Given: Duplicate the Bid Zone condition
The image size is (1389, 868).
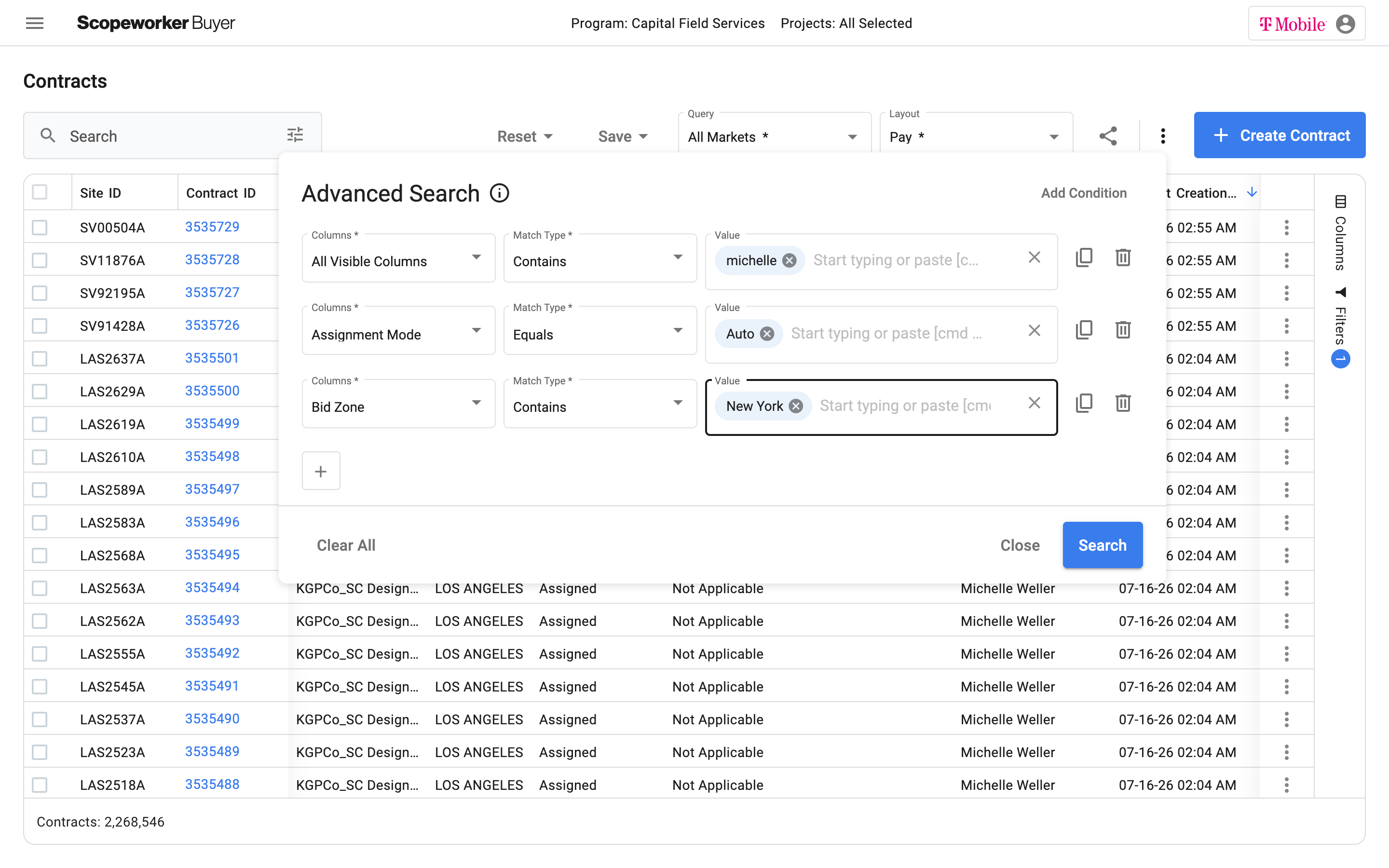Looking at the screenshot, I should 1084,403.
